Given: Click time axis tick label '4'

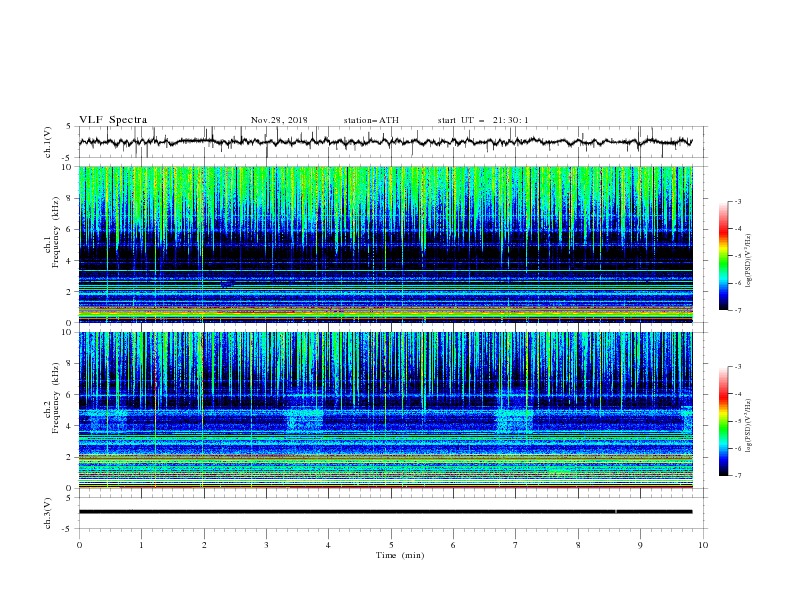Looking at the screenshot, I should coord(328,545).
